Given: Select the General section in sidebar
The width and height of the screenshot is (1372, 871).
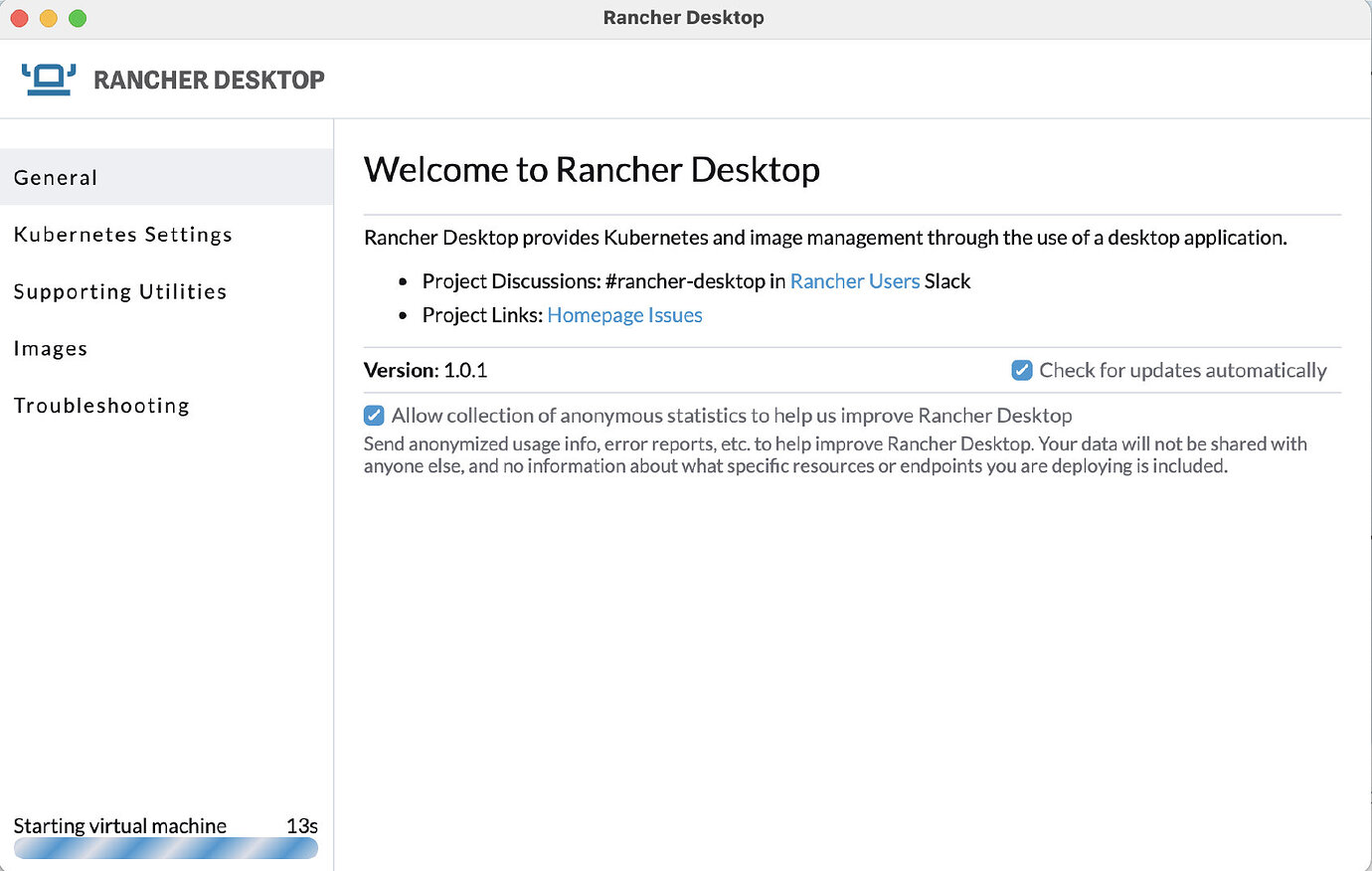Looking at the screenshot, I should [56, 177].
